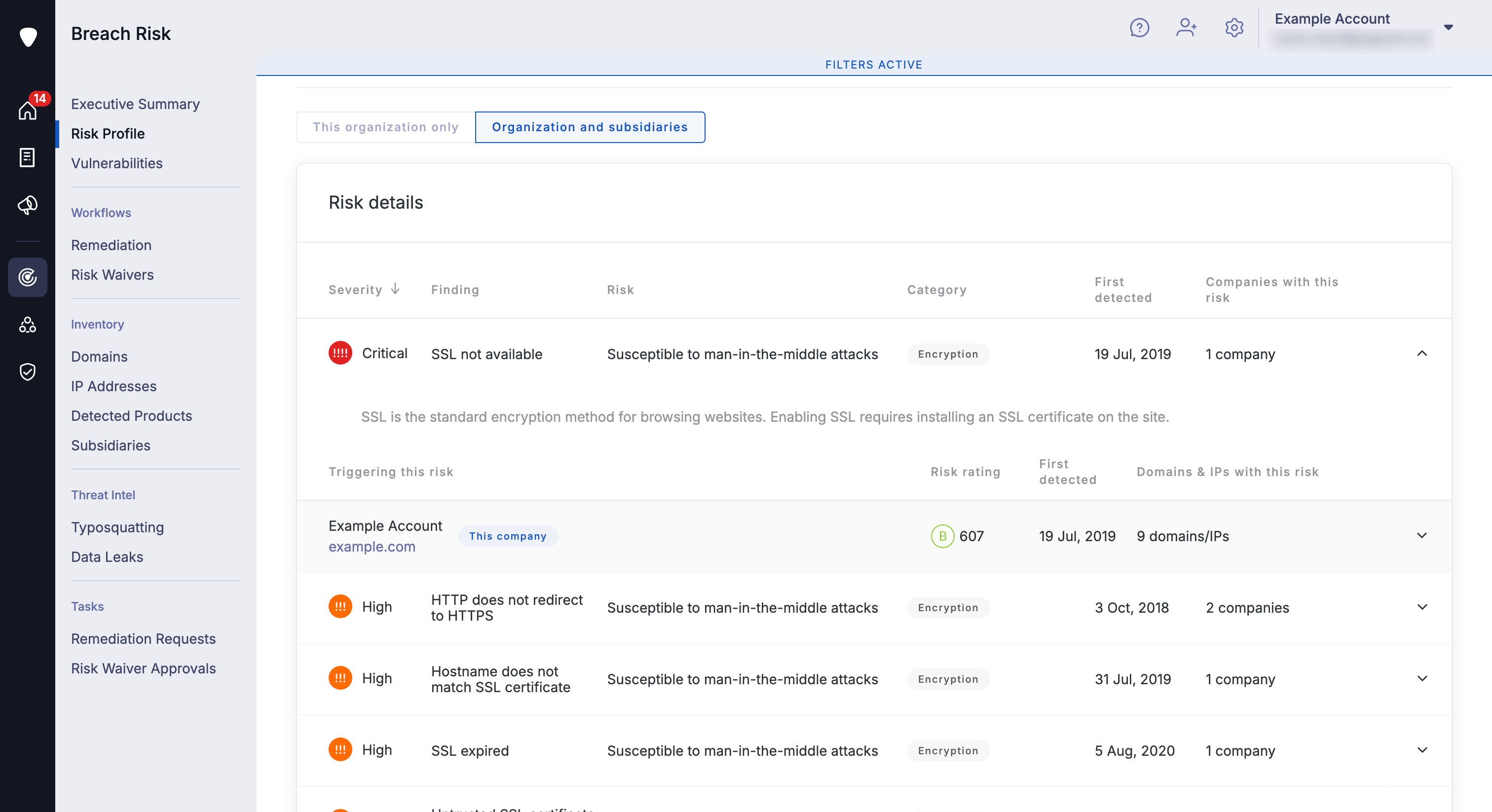Collapse the SSL not available row
Screen dimensions: 1492x812
click(1422, 353)
